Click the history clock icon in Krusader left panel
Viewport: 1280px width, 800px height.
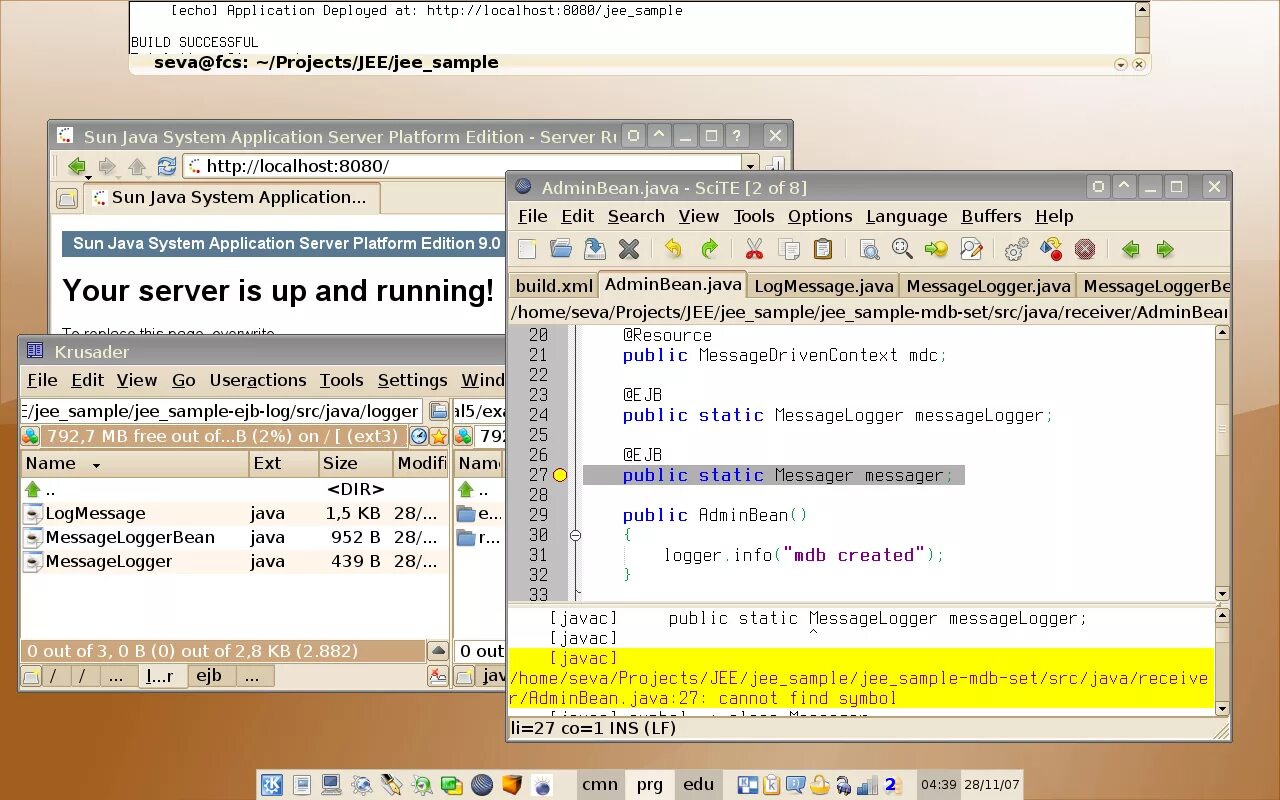(x=419, y=436)
